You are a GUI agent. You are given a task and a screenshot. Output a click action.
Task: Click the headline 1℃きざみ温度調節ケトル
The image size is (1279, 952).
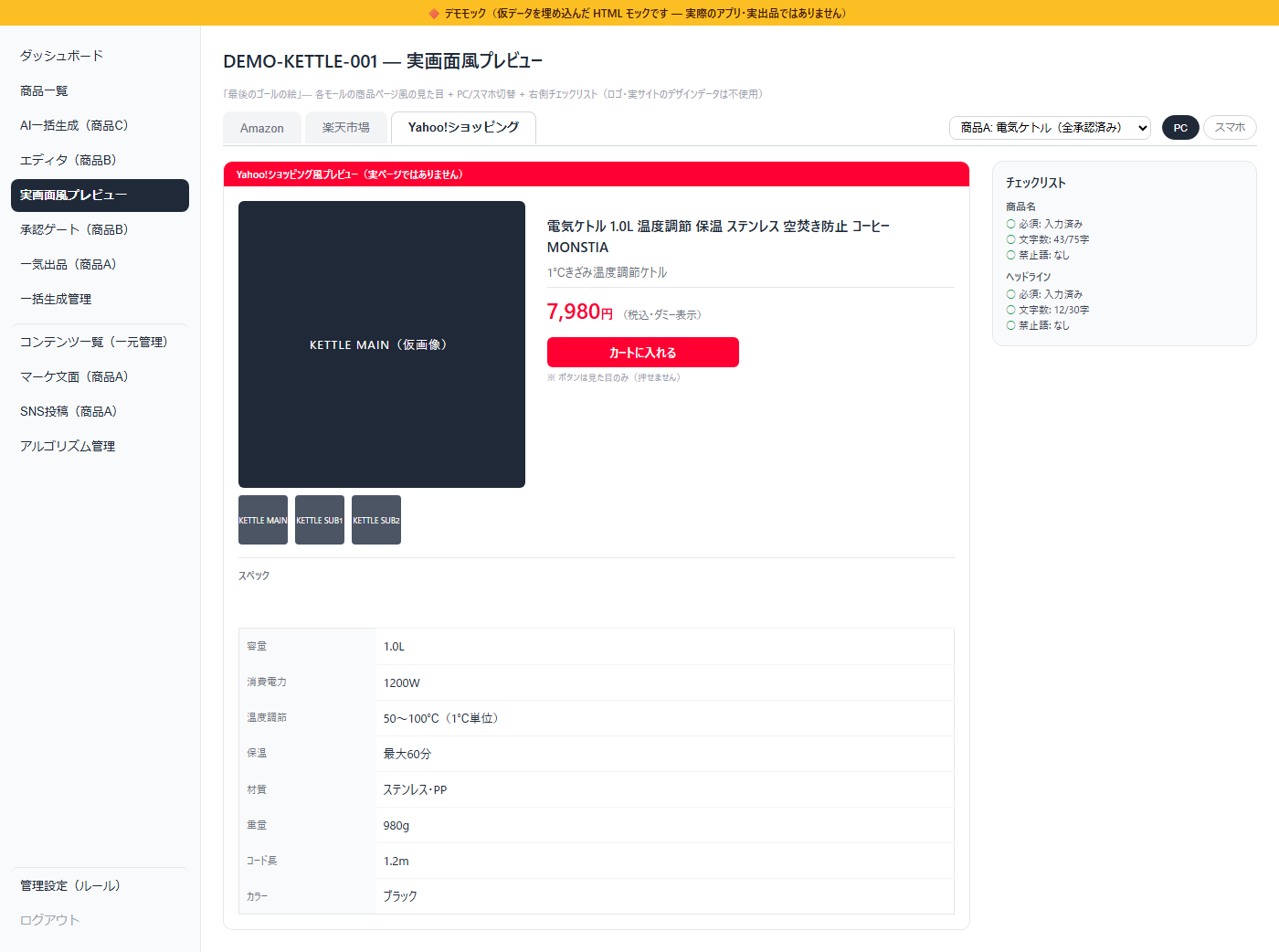pyautogui.click(x=608, y=272)
